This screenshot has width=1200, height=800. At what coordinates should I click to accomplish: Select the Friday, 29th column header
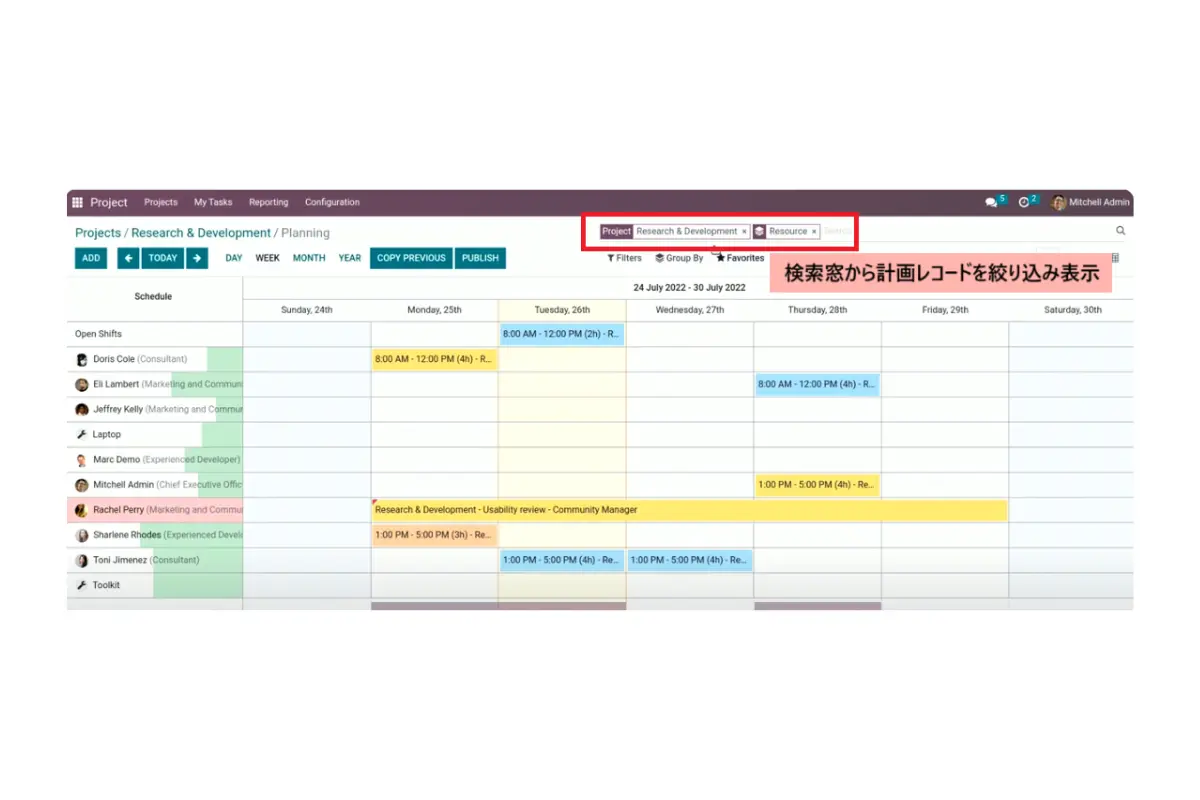[945, 310]
